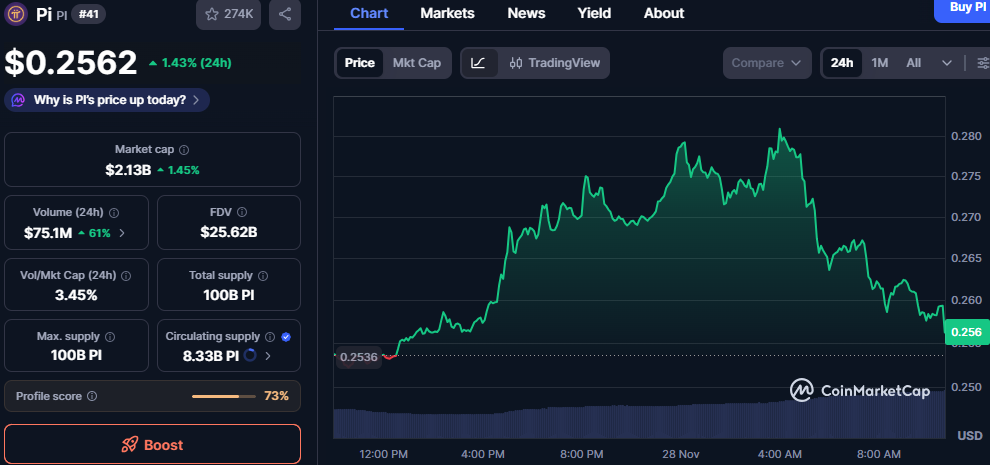The width and height of the screenshot is (990, 465).
Task: Open the Compare dropdown
Action: [x=766, y=63]
